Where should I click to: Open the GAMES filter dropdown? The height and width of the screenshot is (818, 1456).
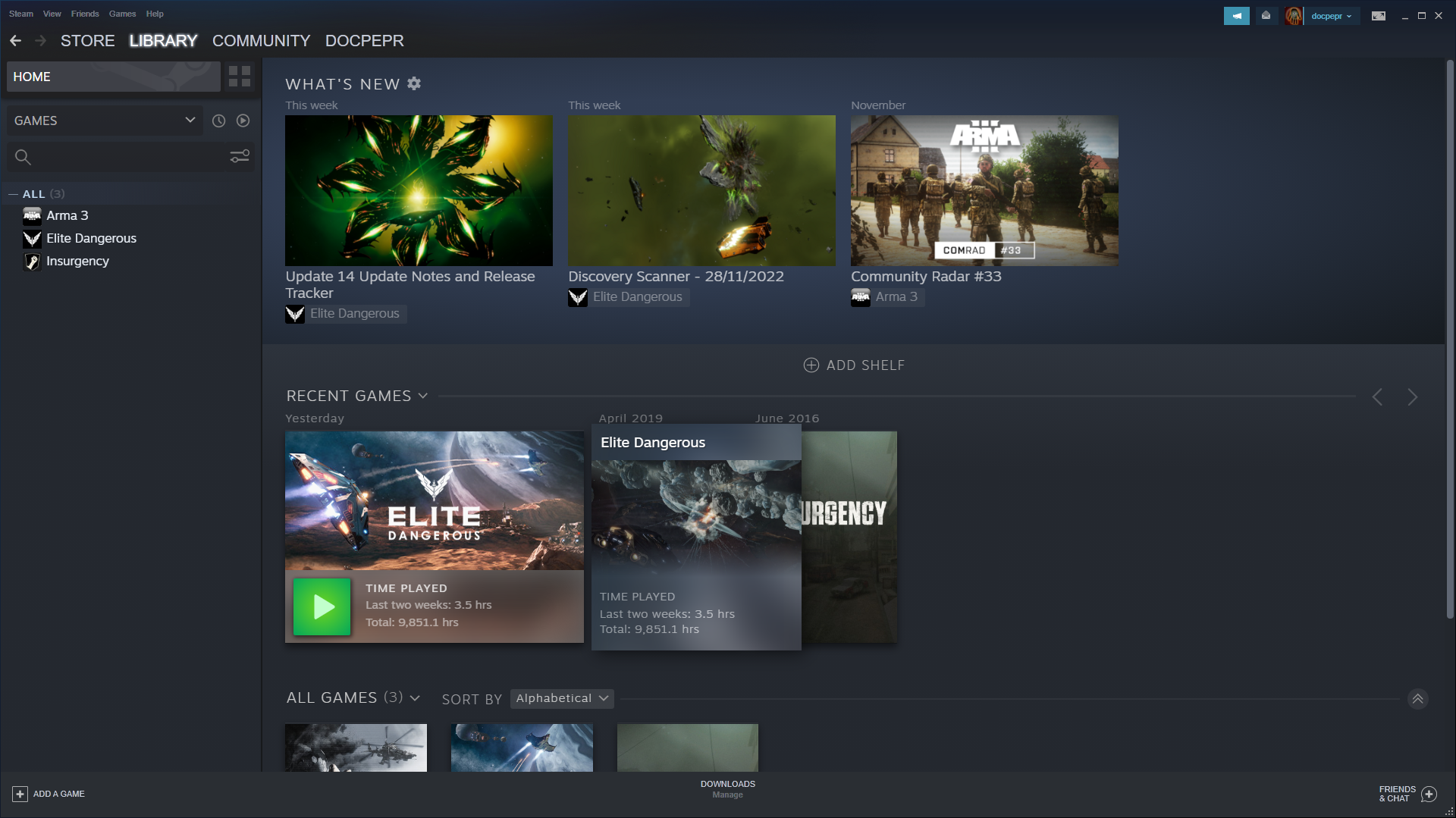[x=105, y=121]
